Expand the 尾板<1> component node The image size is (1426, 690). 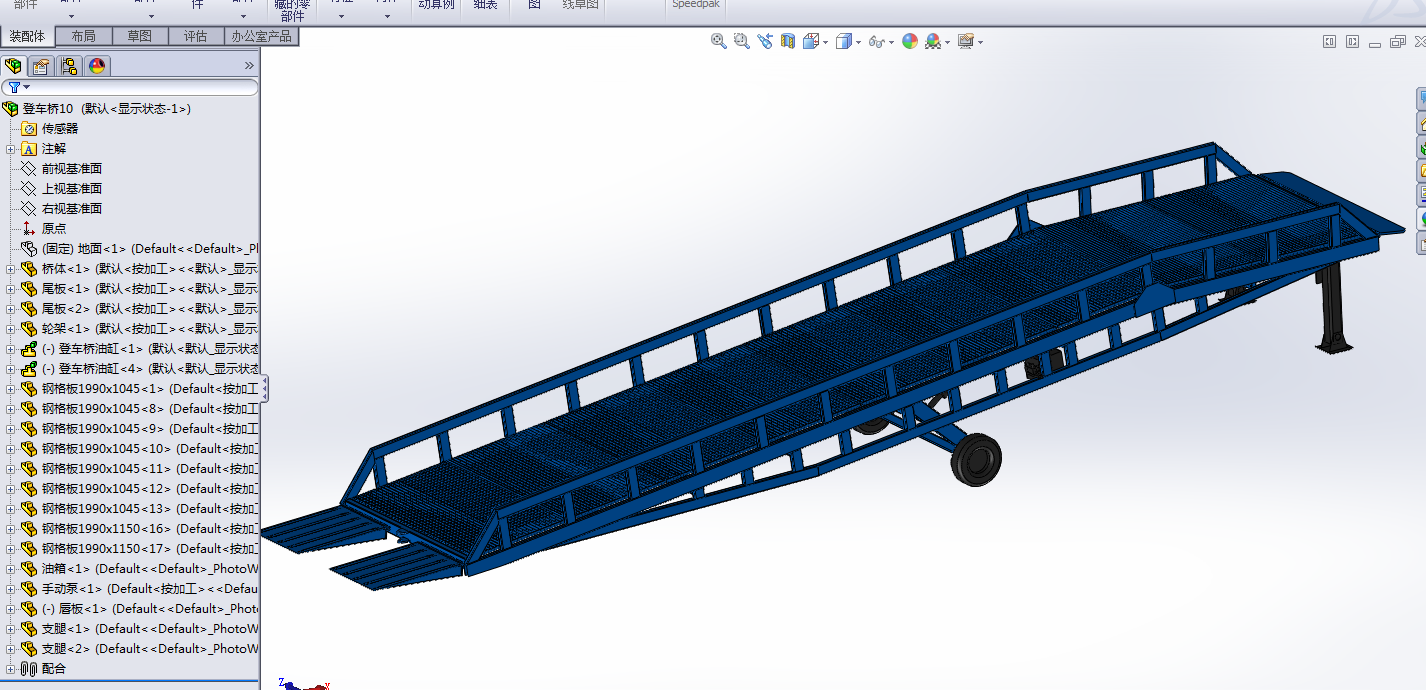pos(11,288)
